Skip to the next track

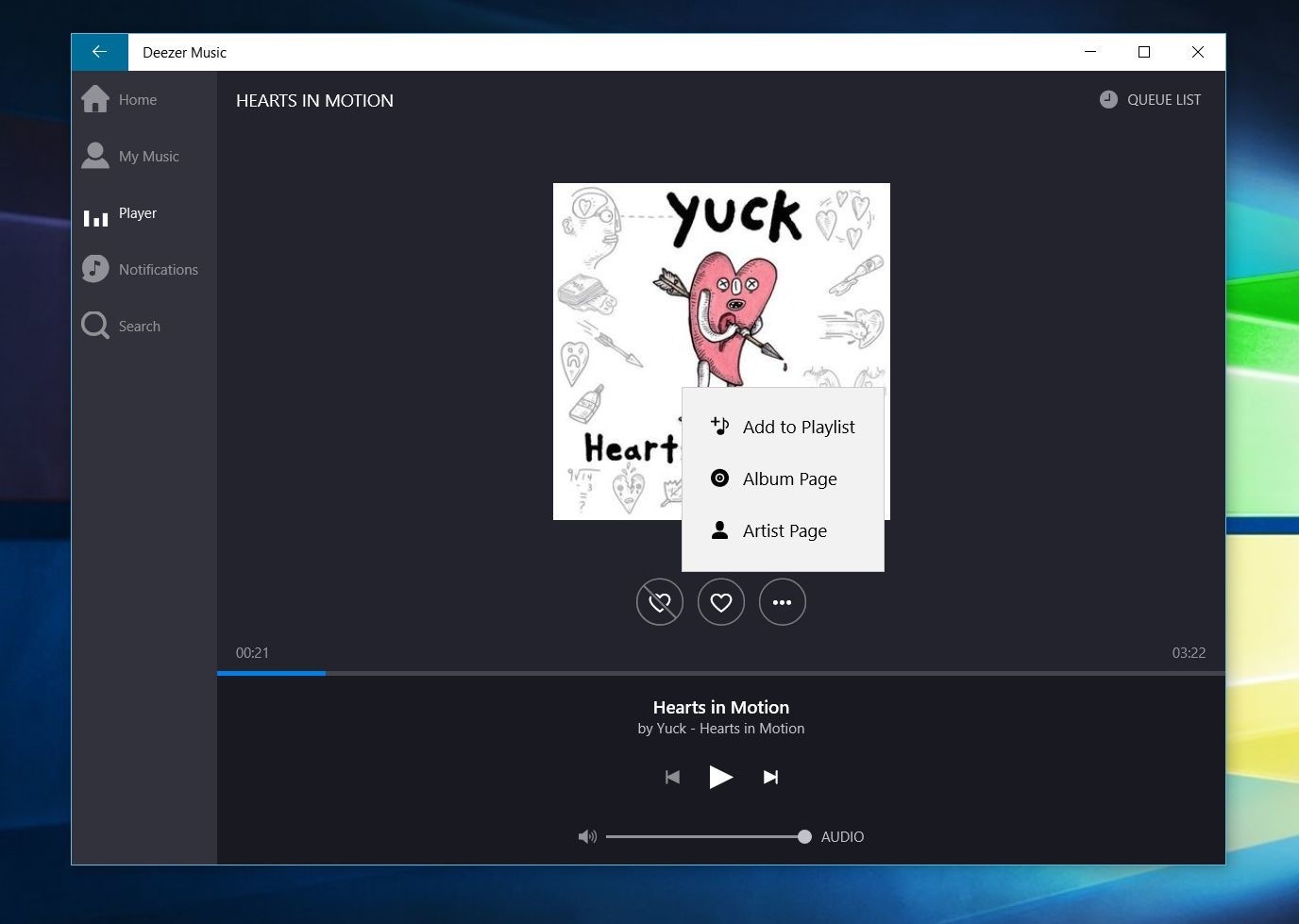pyautogui.click(x=770, y=777)
